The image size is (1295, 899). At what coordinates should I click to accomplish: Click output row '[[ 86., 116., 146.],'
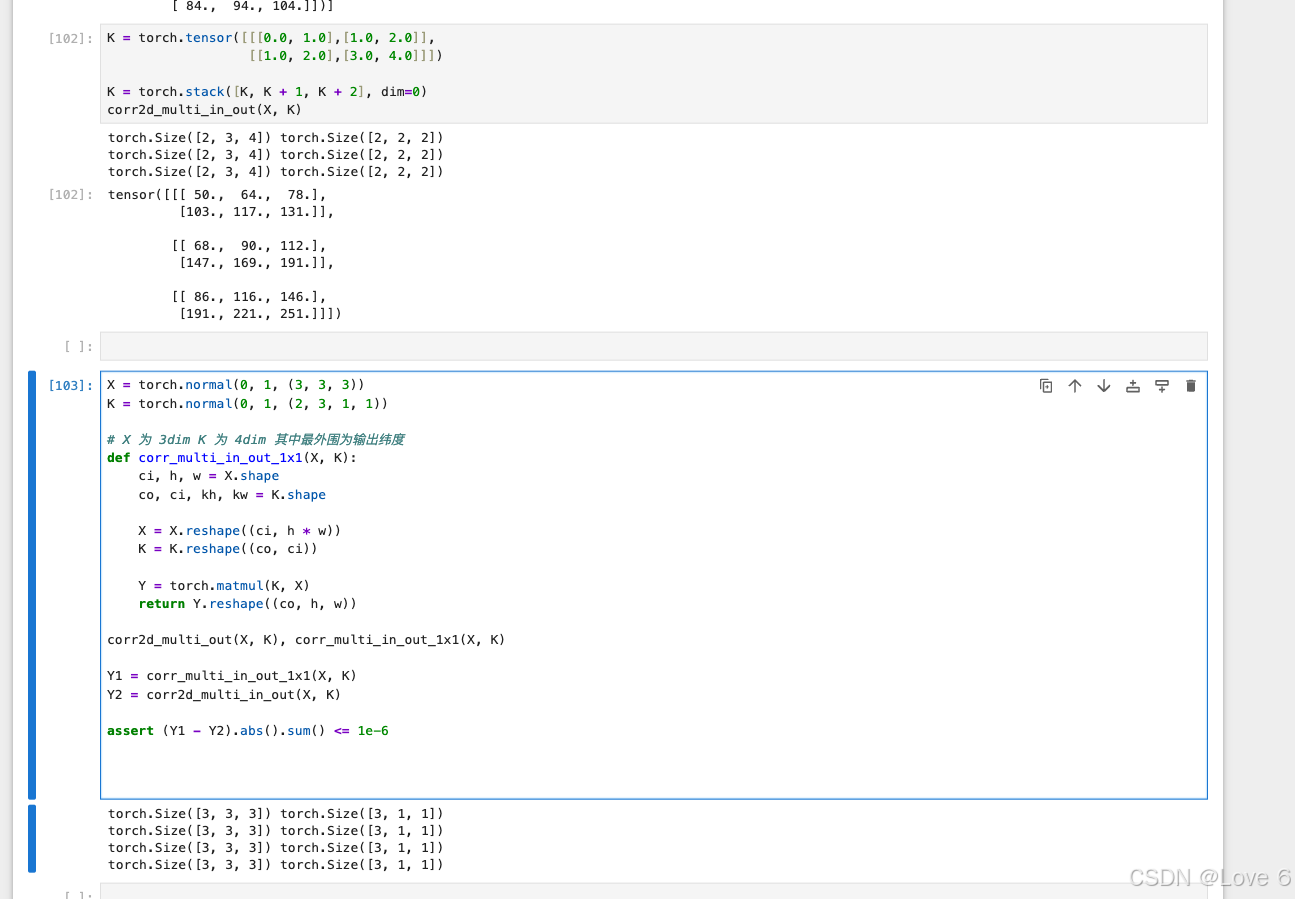click(x=248, y=297)
